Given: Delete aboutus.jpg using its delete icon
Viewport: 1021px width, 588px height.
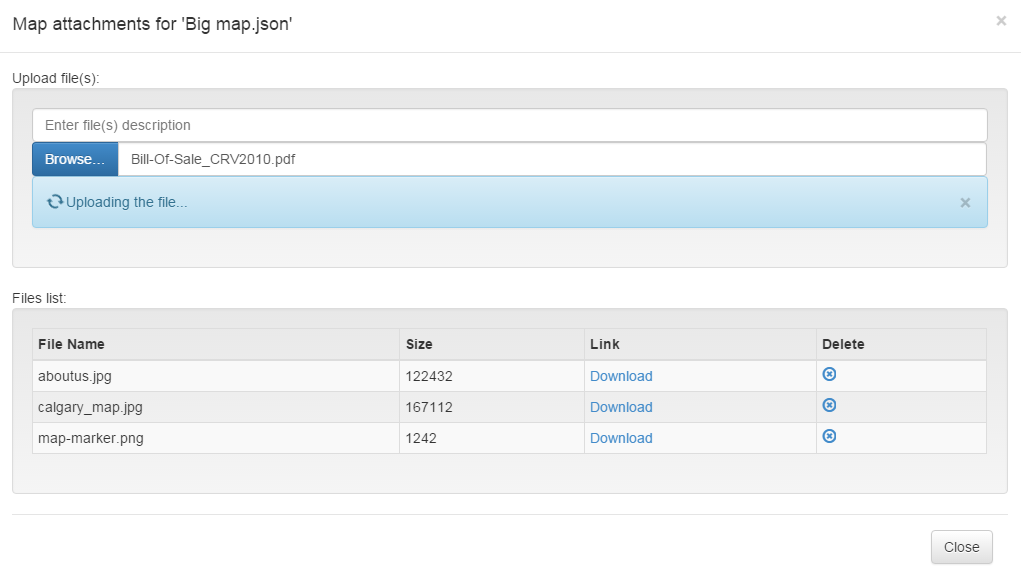Looking at the screenshot, I should pyautogui.click(x=829, y=374).
